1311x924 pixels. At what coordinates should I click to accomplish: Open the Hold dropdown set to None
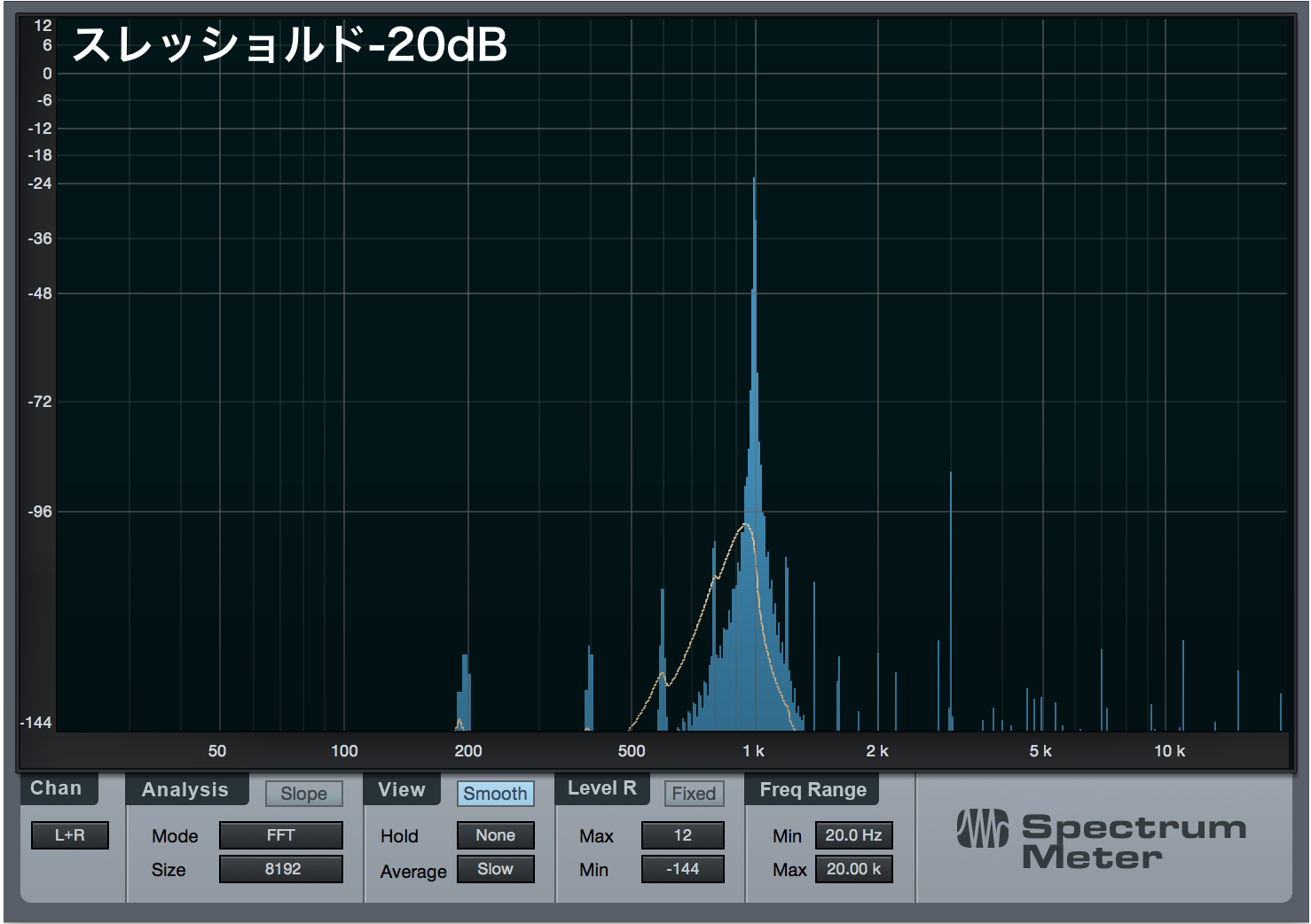pos(496,835)
